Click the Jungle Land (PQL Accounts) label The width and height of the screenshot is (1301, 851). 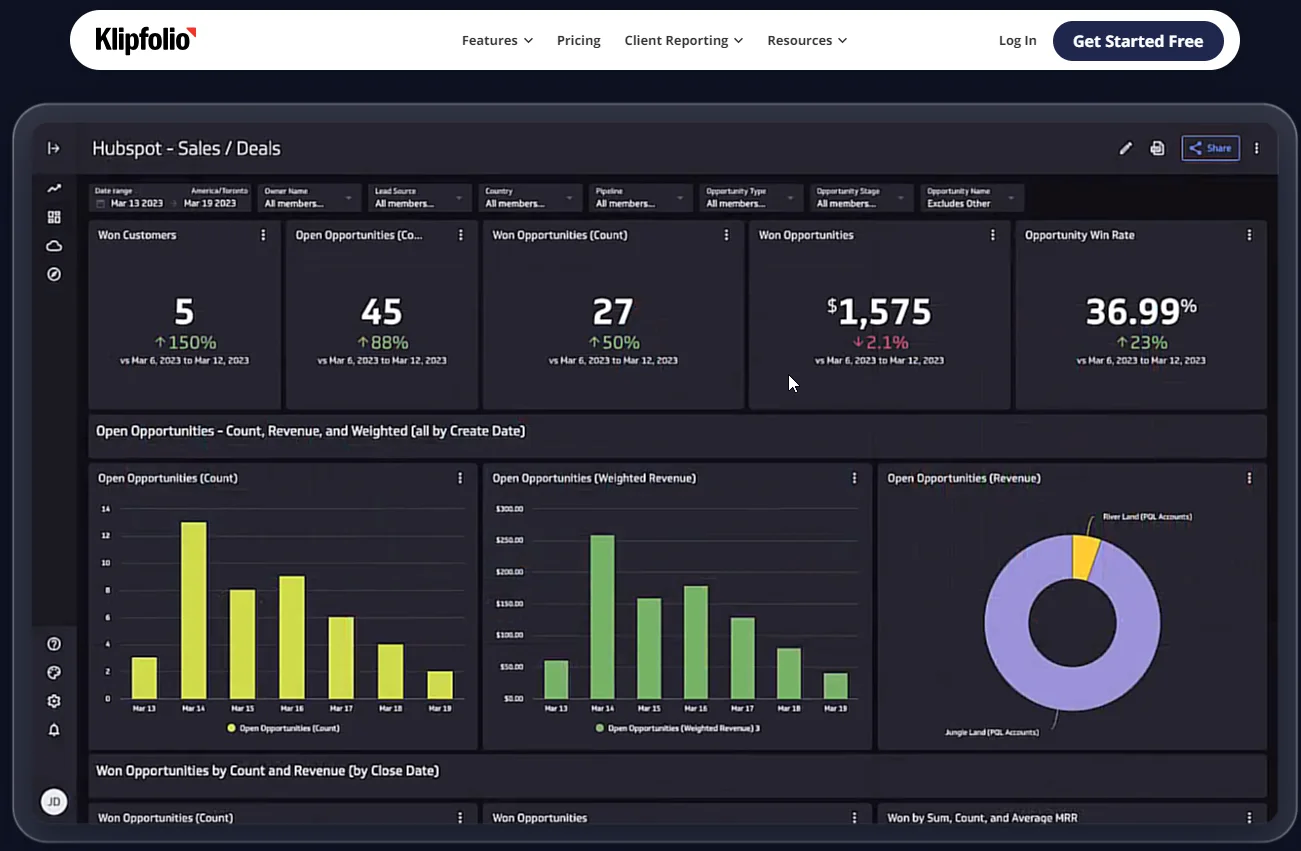[992, 733]
